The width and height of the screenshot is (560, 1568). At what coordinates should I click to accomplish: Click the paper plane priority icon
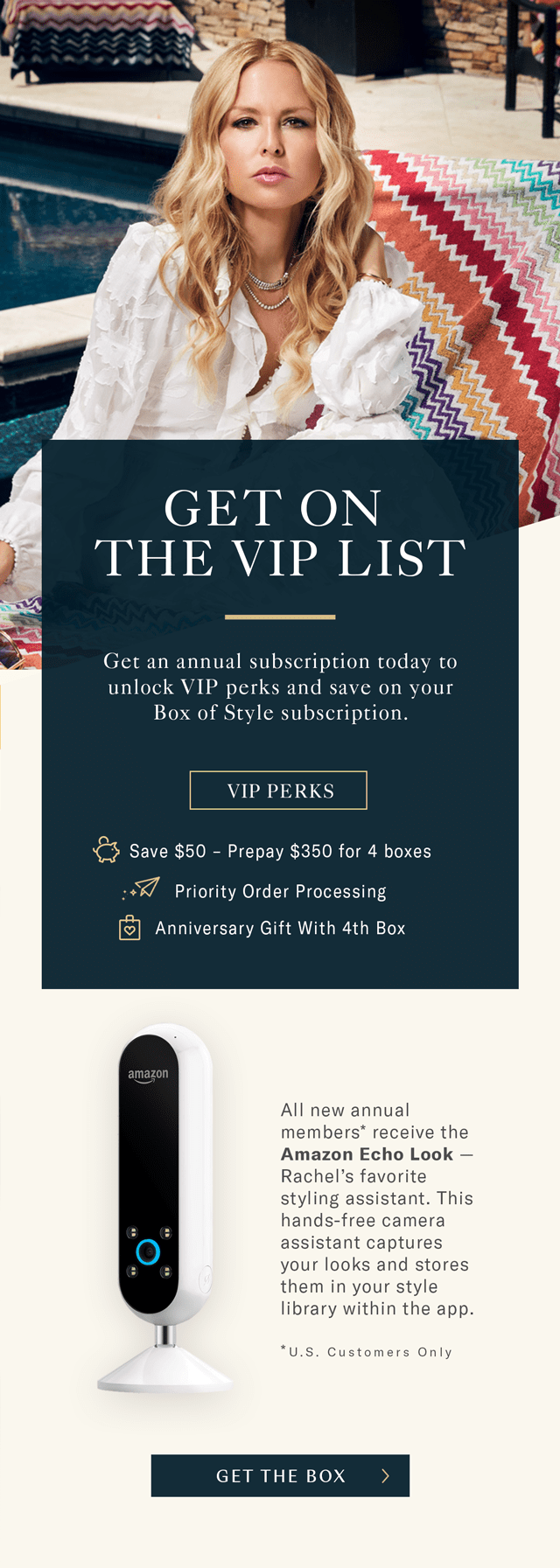point(144,889)
